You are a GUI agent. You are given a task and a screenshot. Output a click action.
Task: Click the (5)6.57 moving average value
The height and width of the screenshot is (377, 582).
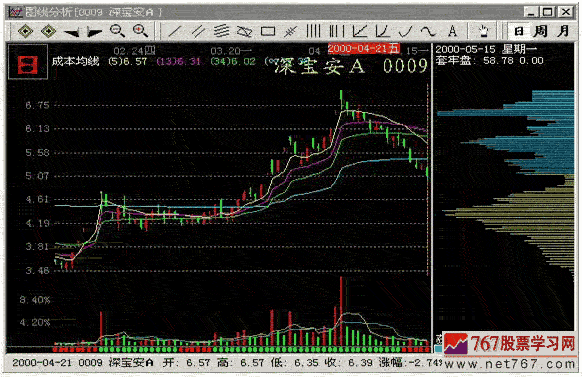[127, 62]
